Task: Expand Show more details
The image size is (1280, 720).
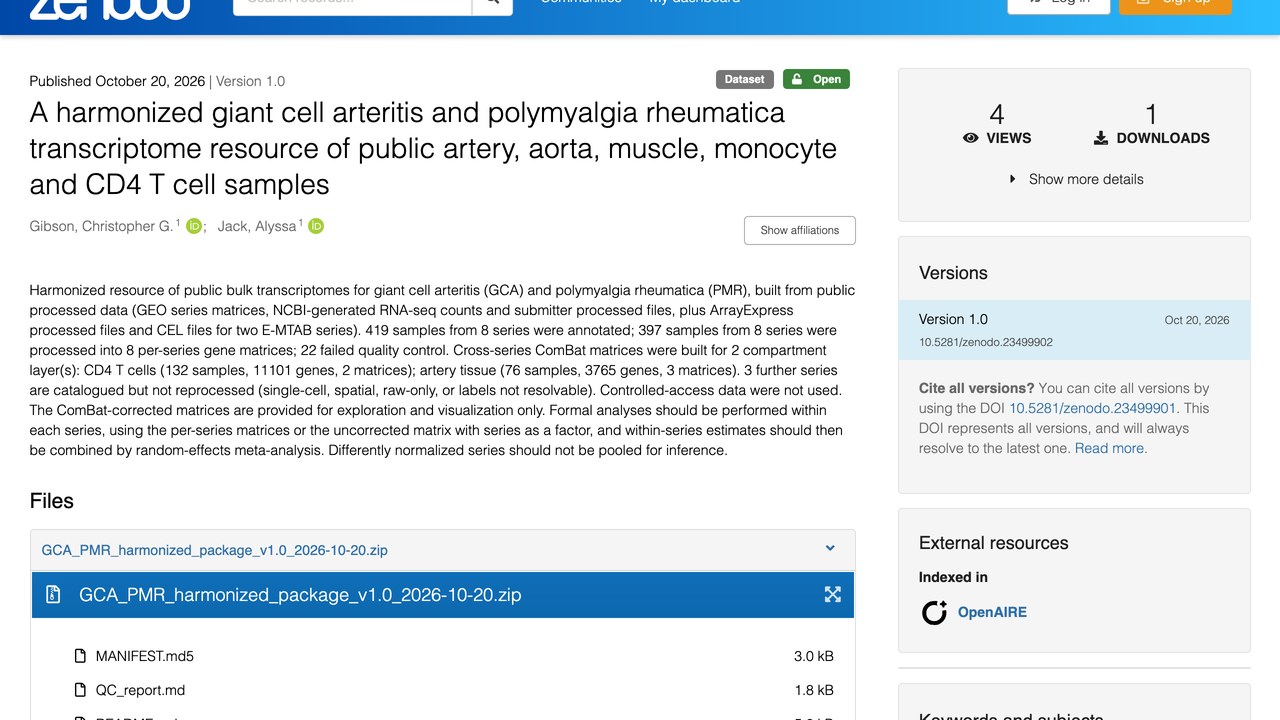Action: tap(1075, 179)
